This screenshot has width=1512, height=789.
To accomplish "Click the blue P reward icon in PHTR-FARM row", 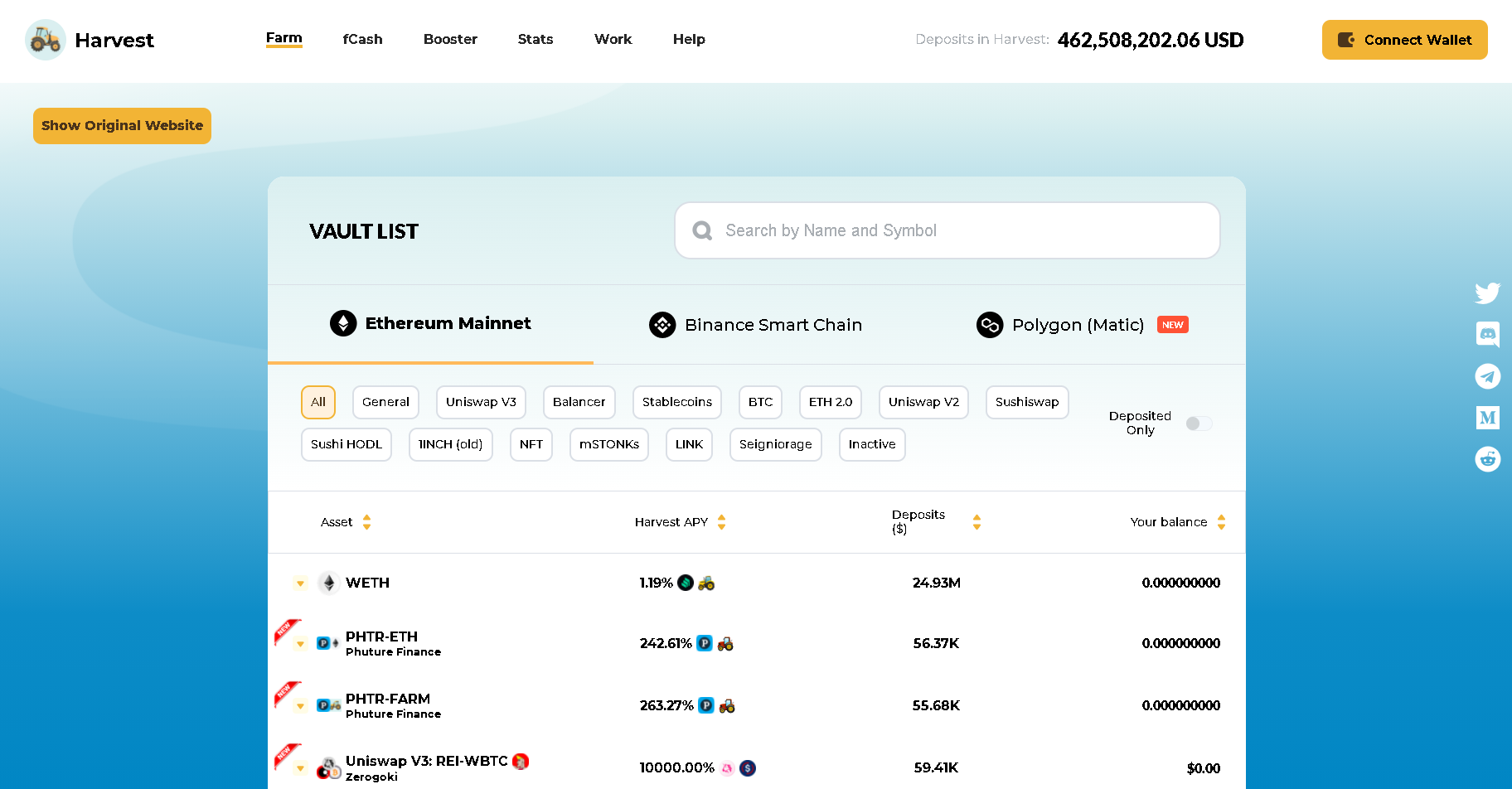I will tap(706, 705).
